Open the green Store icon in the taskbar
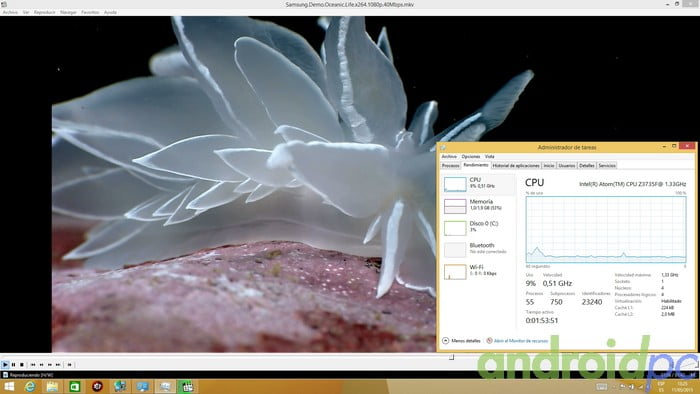The image size is (700, 394). pyautogui.click(x=75, y=386)
